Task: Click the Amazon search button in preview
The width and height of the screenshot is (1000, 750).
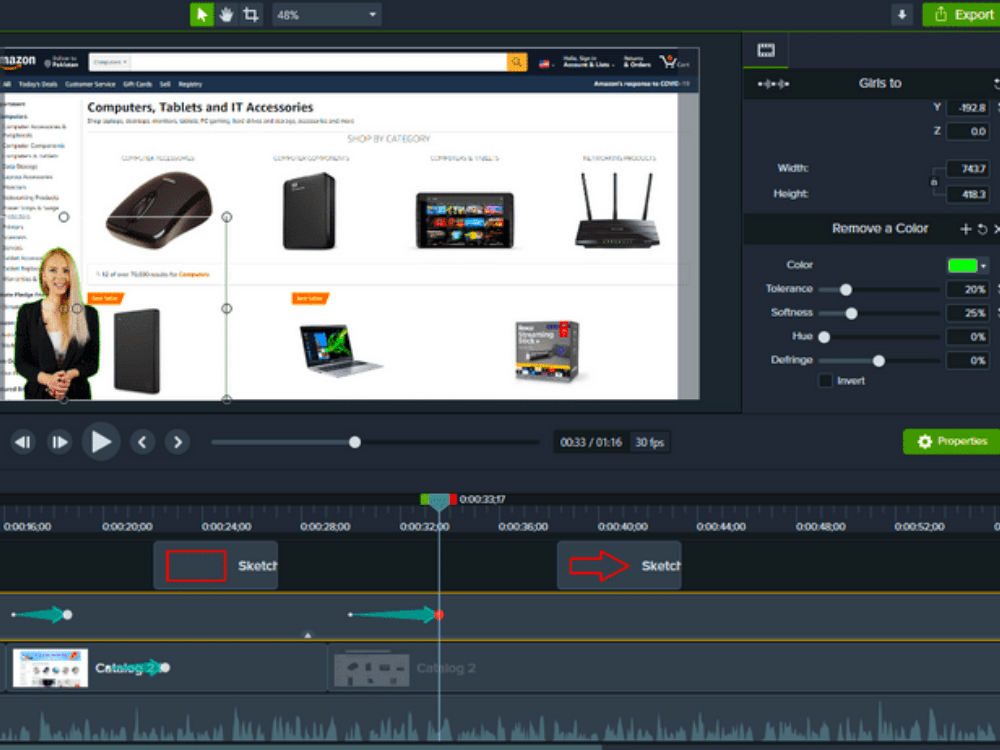Action: tap(517, 62)
